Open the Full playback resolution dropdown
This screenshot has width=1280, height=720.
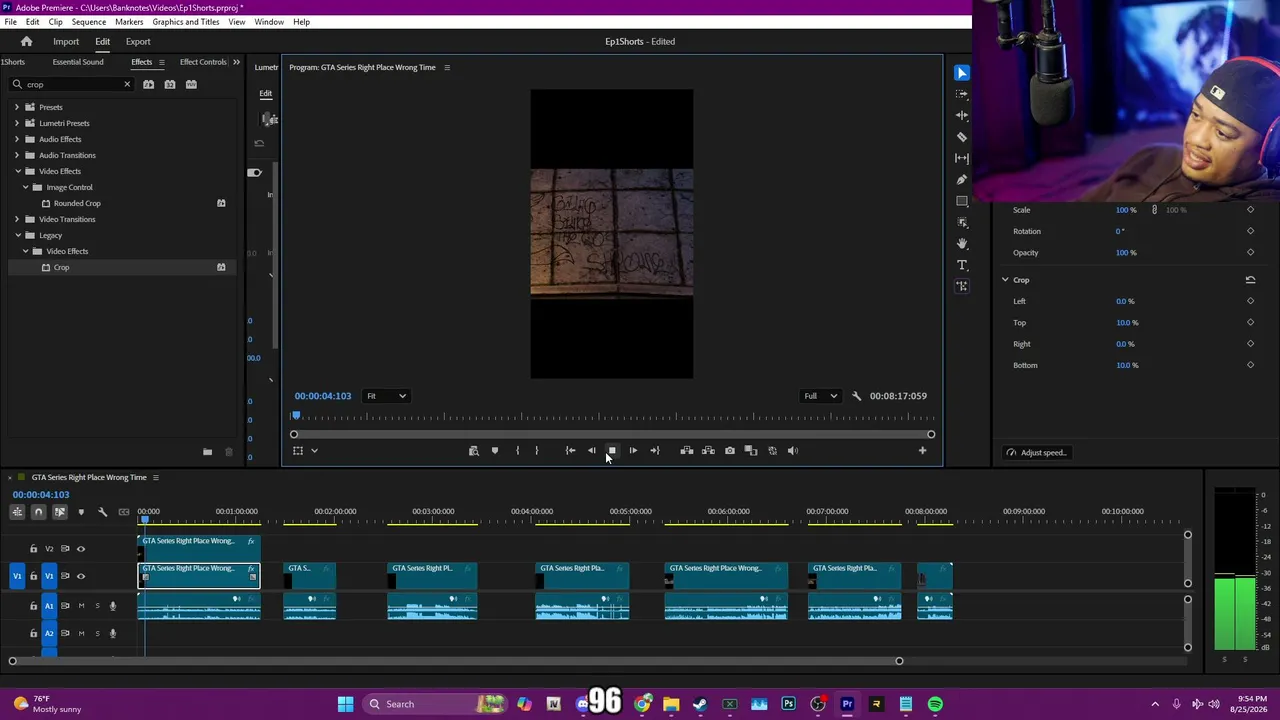pyautogui.click(x=821, y=396)
